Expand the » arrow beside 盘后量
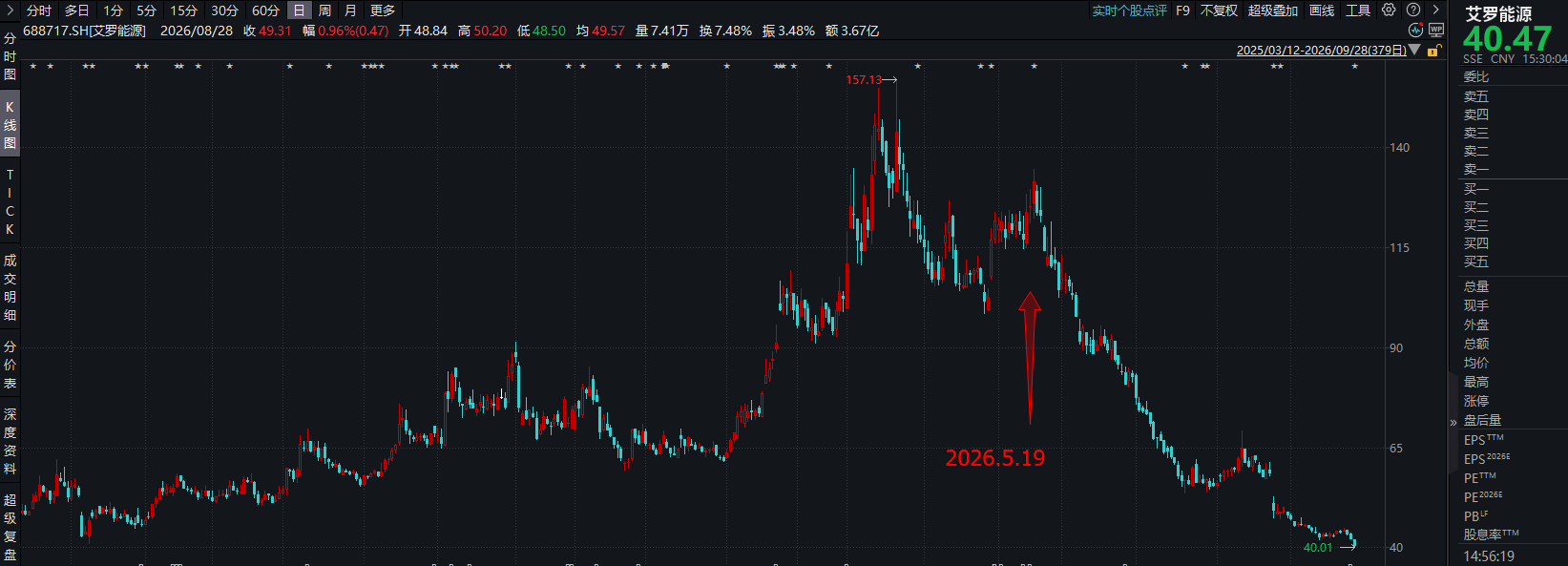Screen dimensions: 1568x566 click(1453, 421)
